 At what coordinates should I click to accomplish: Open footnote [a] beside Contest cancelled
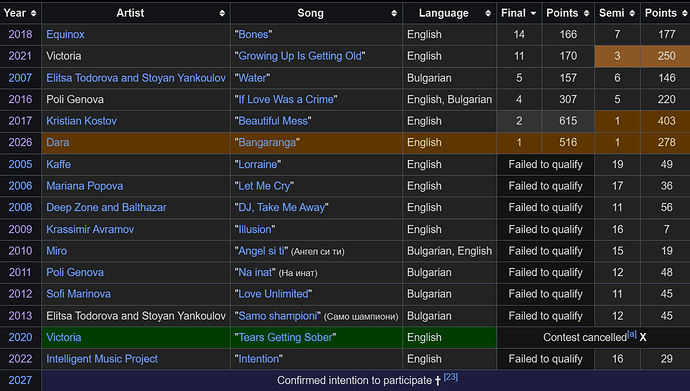click(x=632, y=334)
